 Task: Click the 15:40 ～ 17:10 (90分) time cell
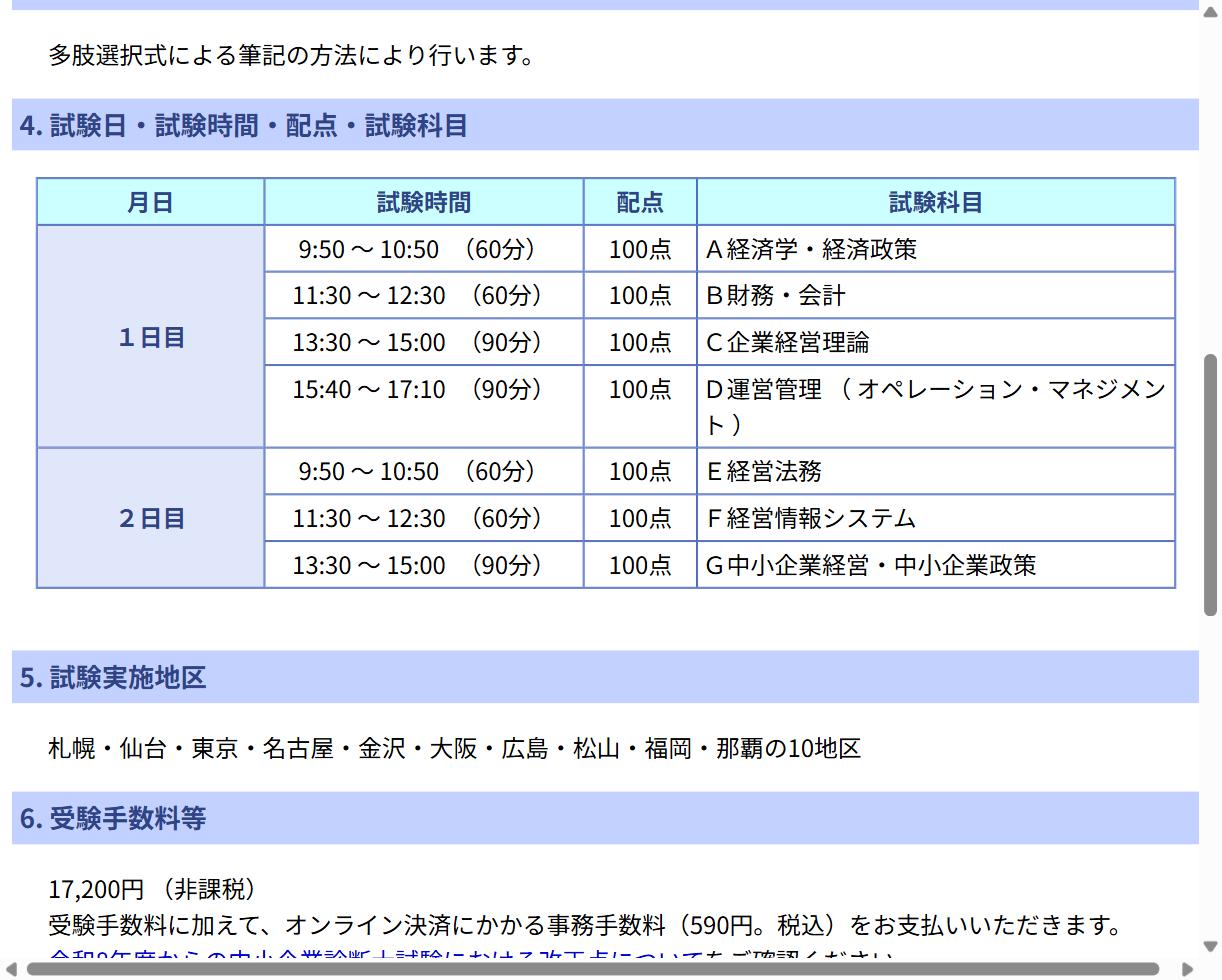point(424,406)
